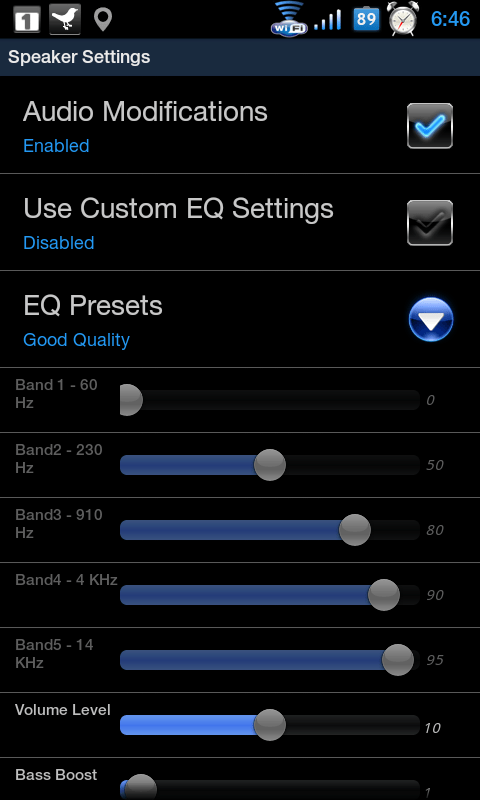Enable the Use Custom EQ Settings checkbox
This screenshot has width=480, height=800.
[x=430, y=222]
